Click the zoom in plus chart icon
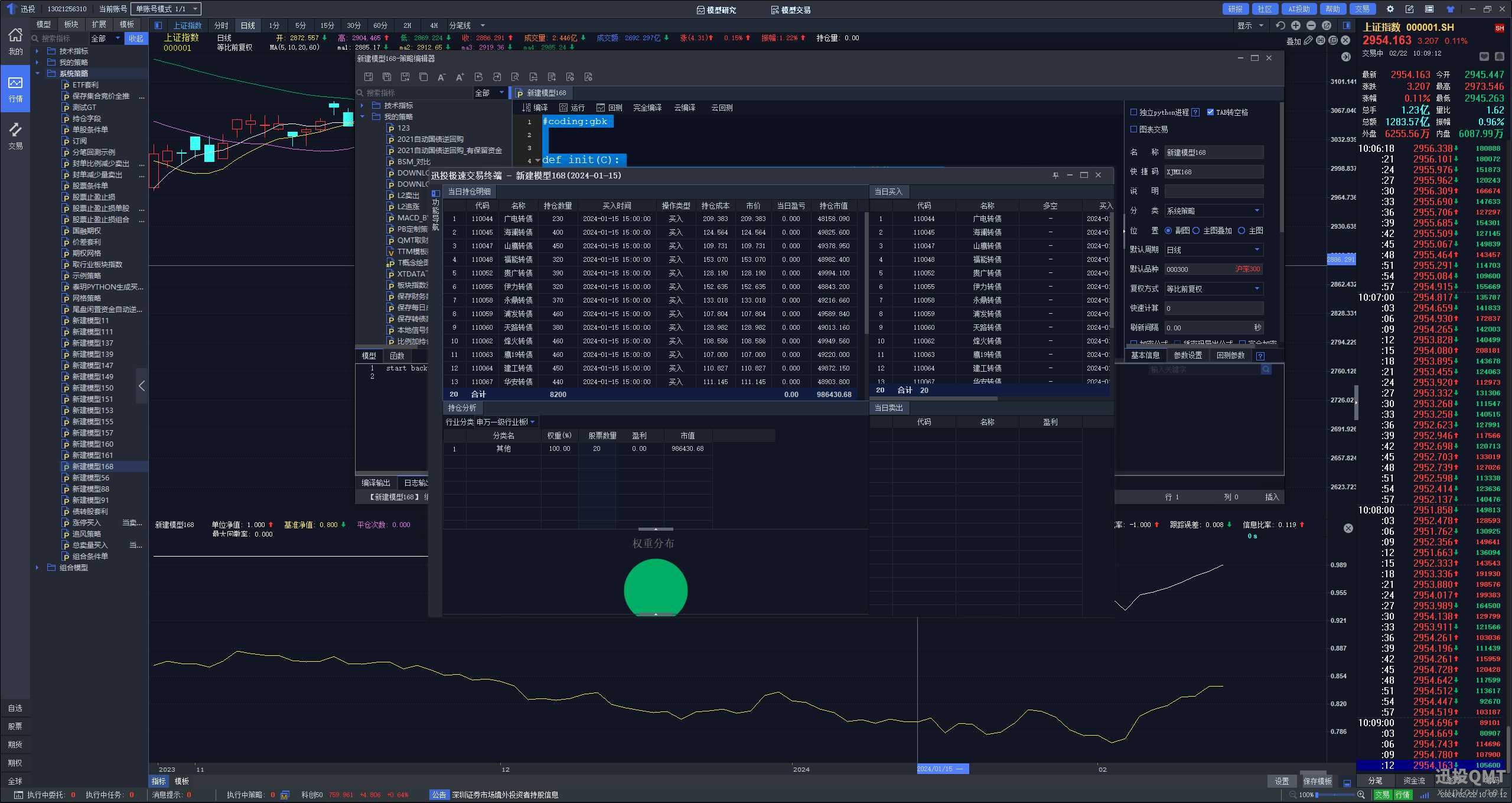1512x803 pixels. [x=1296, y=25]
